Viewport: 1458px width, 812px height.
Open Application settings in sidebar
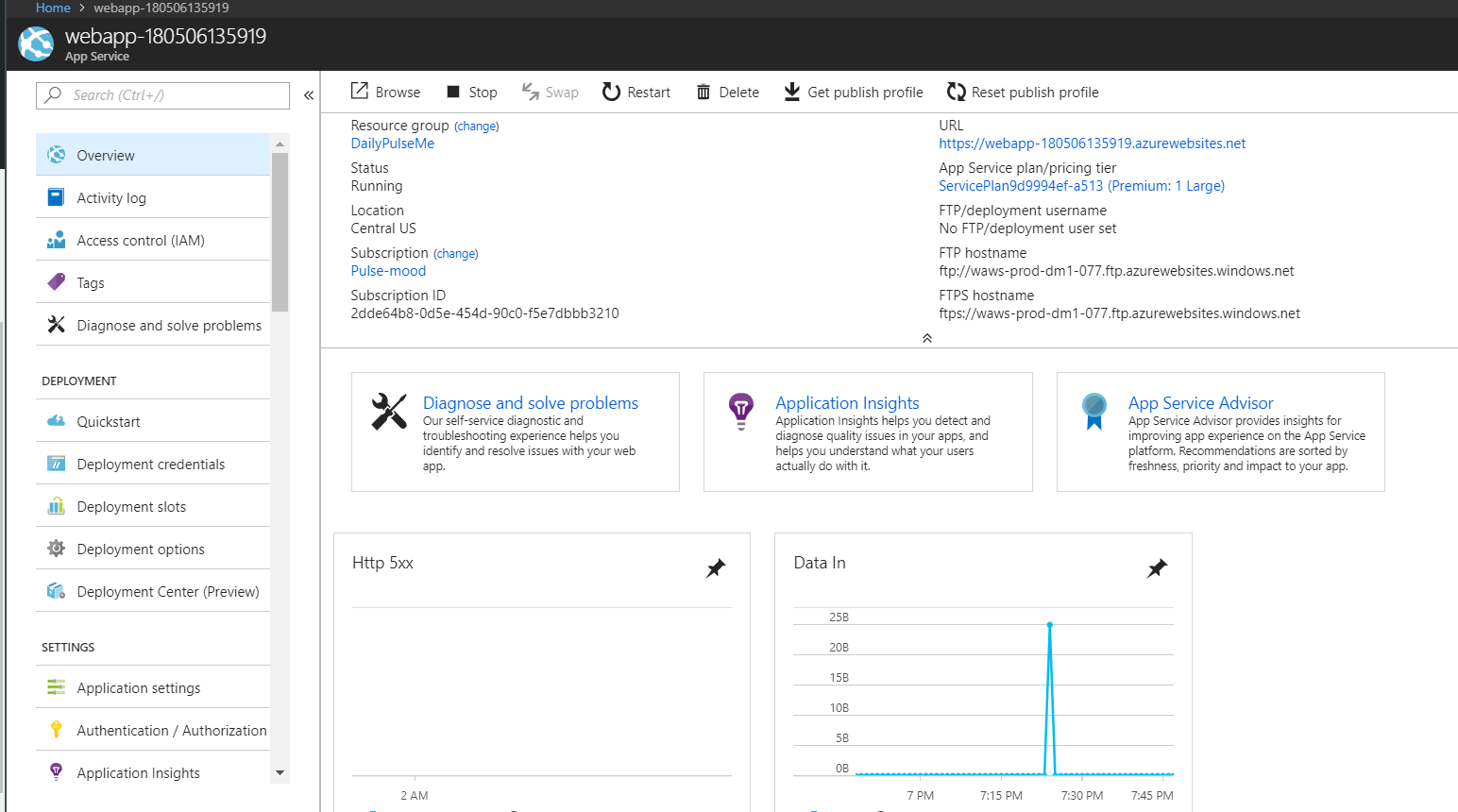(x=153, y=687)
